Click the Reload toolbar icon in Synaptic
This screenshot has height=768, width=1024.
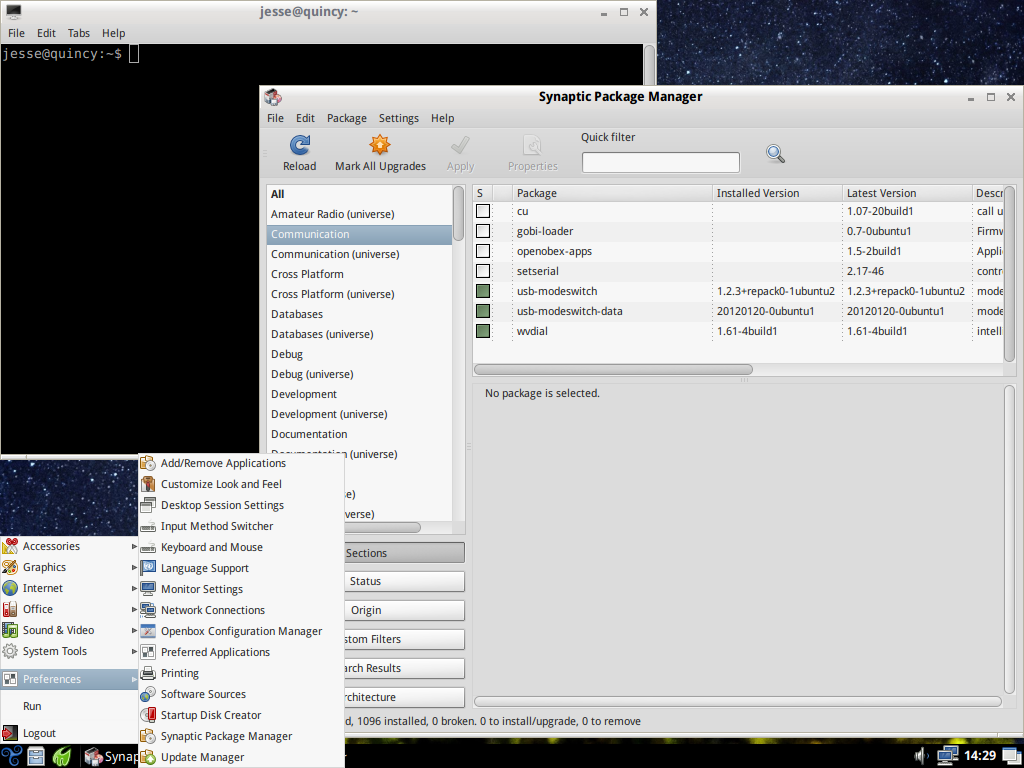300,145
